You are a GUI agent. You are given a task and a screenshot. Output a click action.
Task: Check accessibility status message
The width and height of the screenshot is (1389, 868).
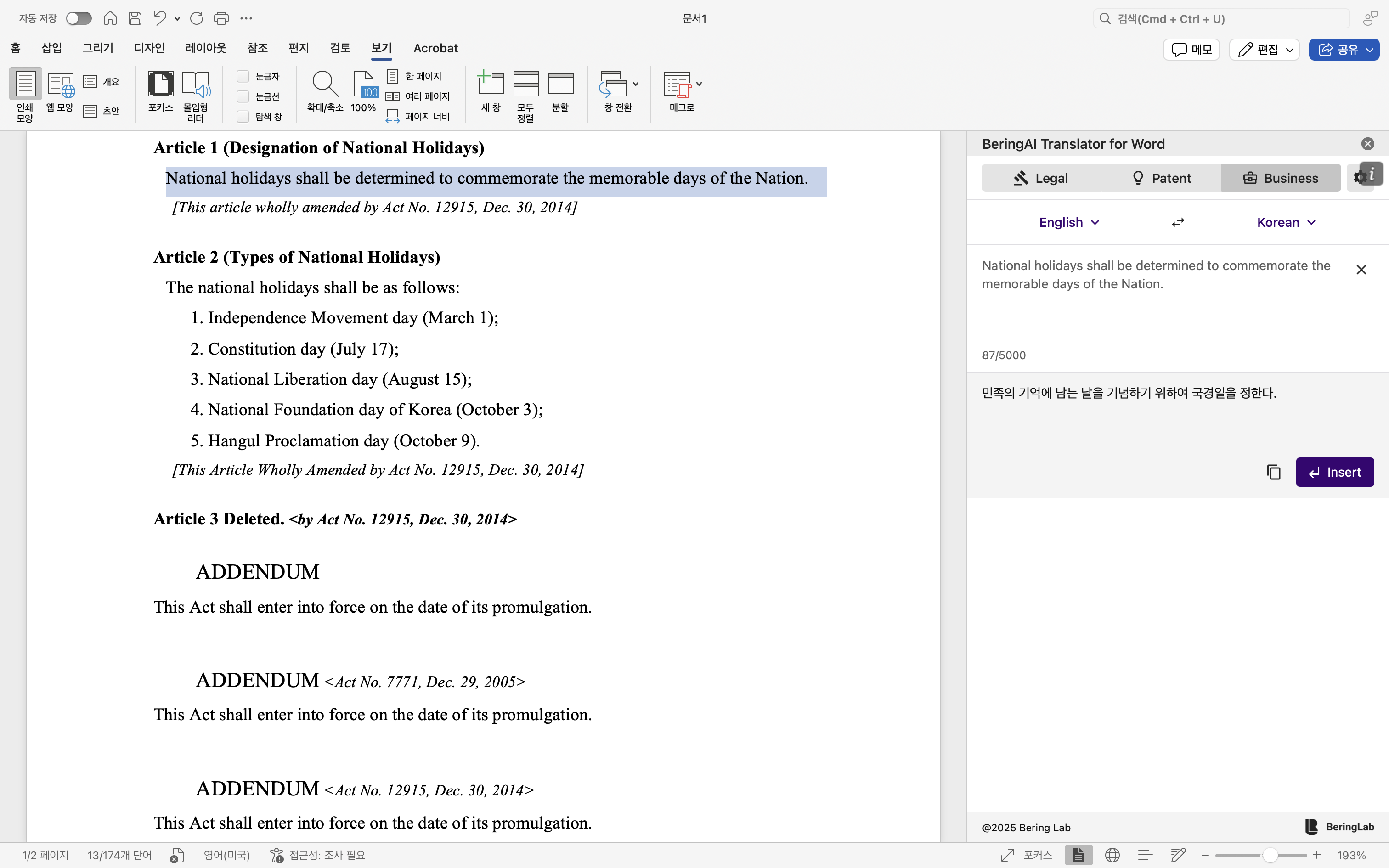click(318, 855)
